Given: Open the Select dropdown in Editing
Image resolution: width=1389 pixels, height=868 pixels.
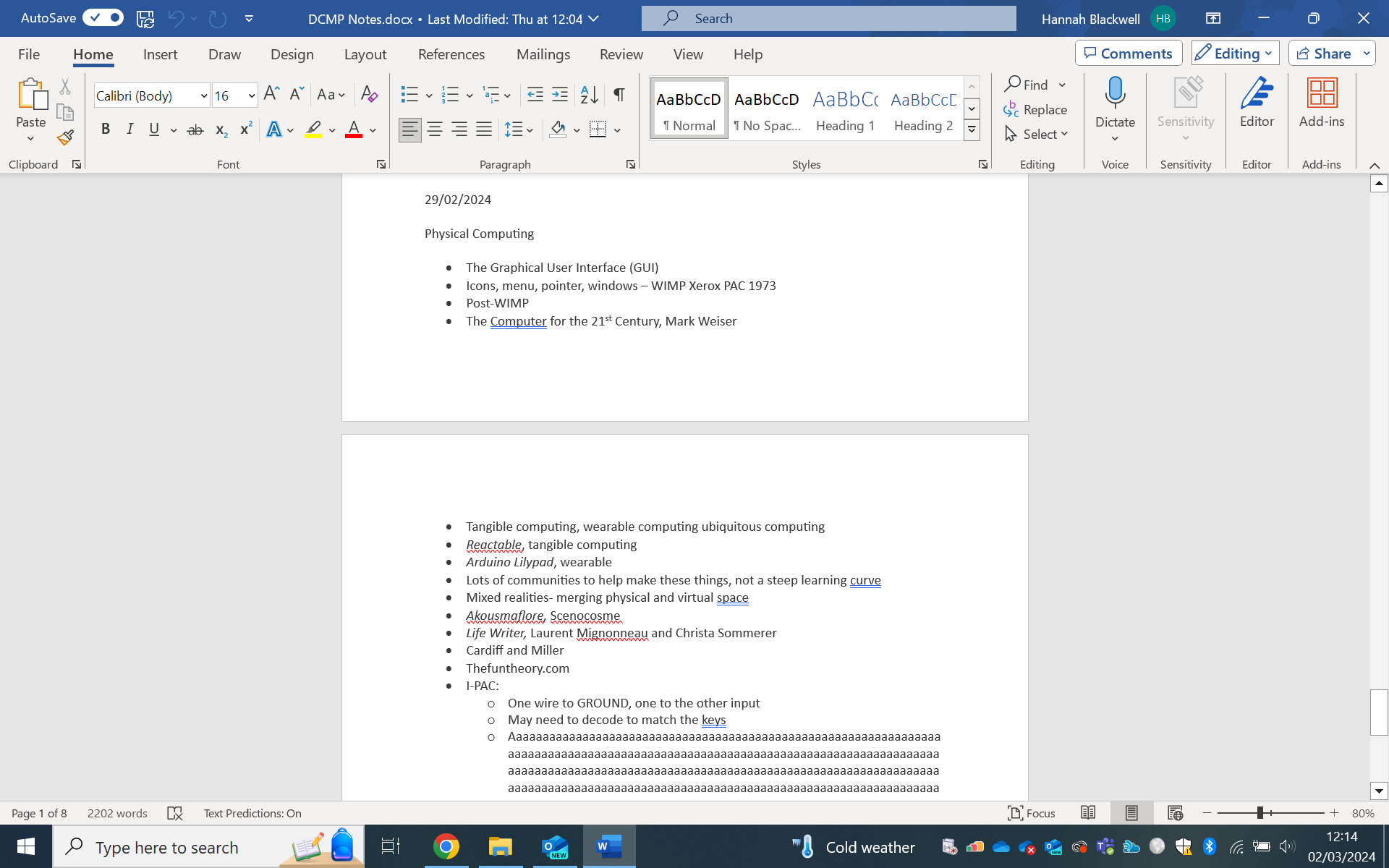Looking at the screenshot, I should point(1036,134).
